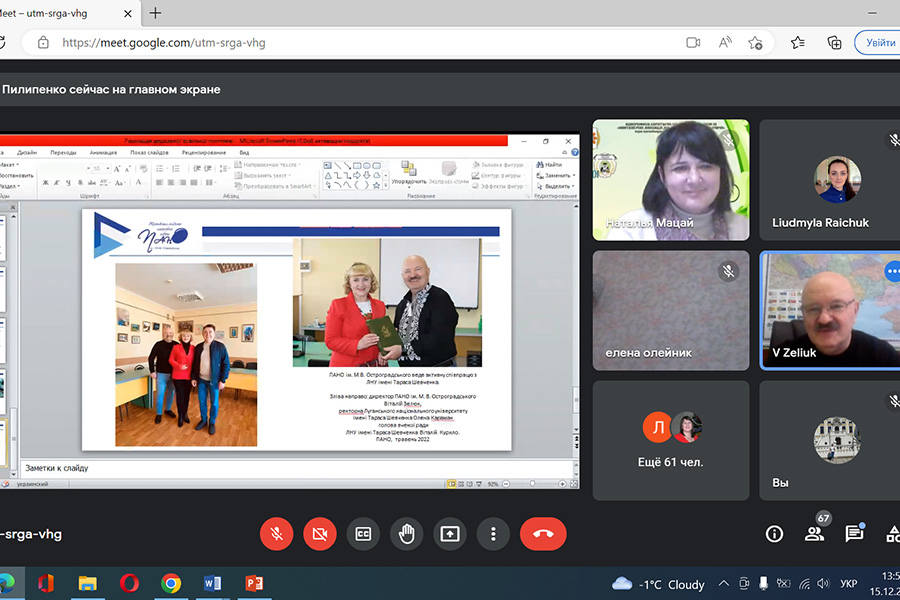Show the participants list with 67 people
The width and height of the screenshot is (900, 600).
pos(815,534)
